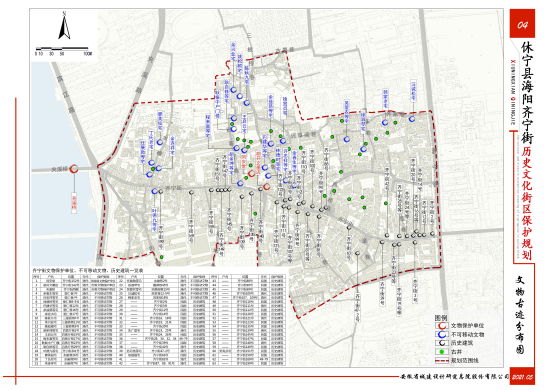
Task: Click the green well dot near bottom-left boundary
Action: click(x=162, y=257)
